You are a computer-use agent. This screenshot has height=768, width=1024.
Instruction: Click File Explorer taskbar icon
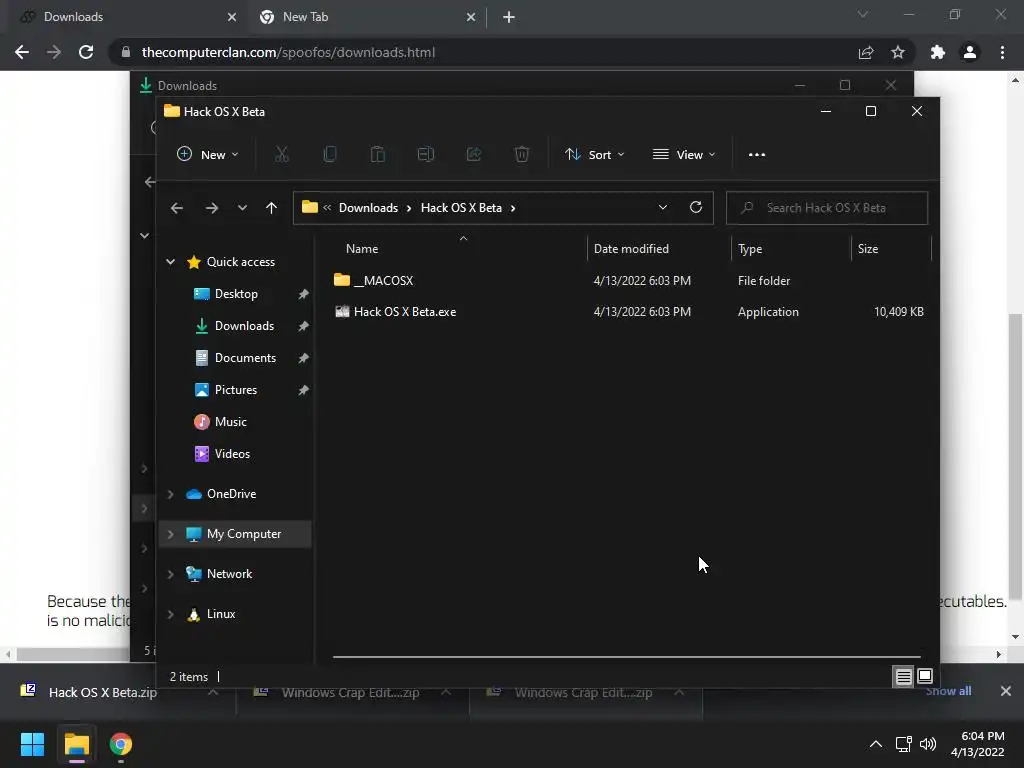[76, 744]
